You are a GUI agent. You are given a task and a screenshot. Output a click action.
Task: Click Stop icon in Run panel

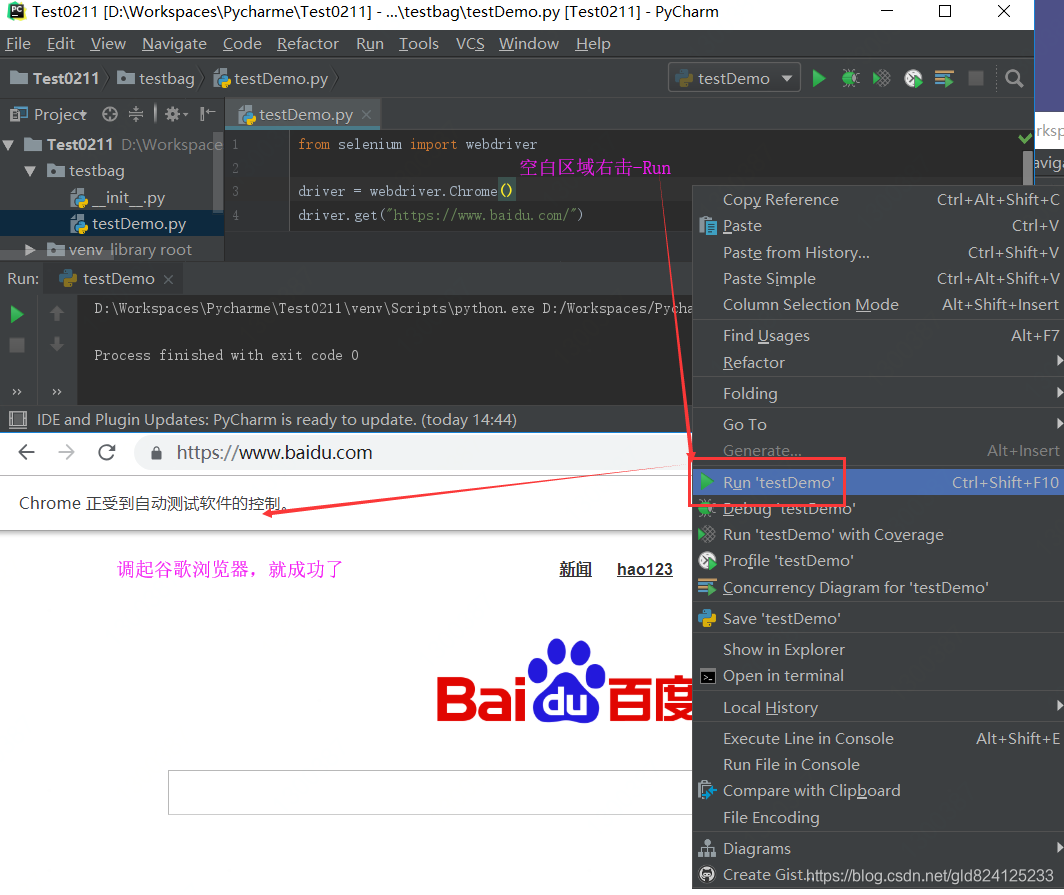coord(17,345)
